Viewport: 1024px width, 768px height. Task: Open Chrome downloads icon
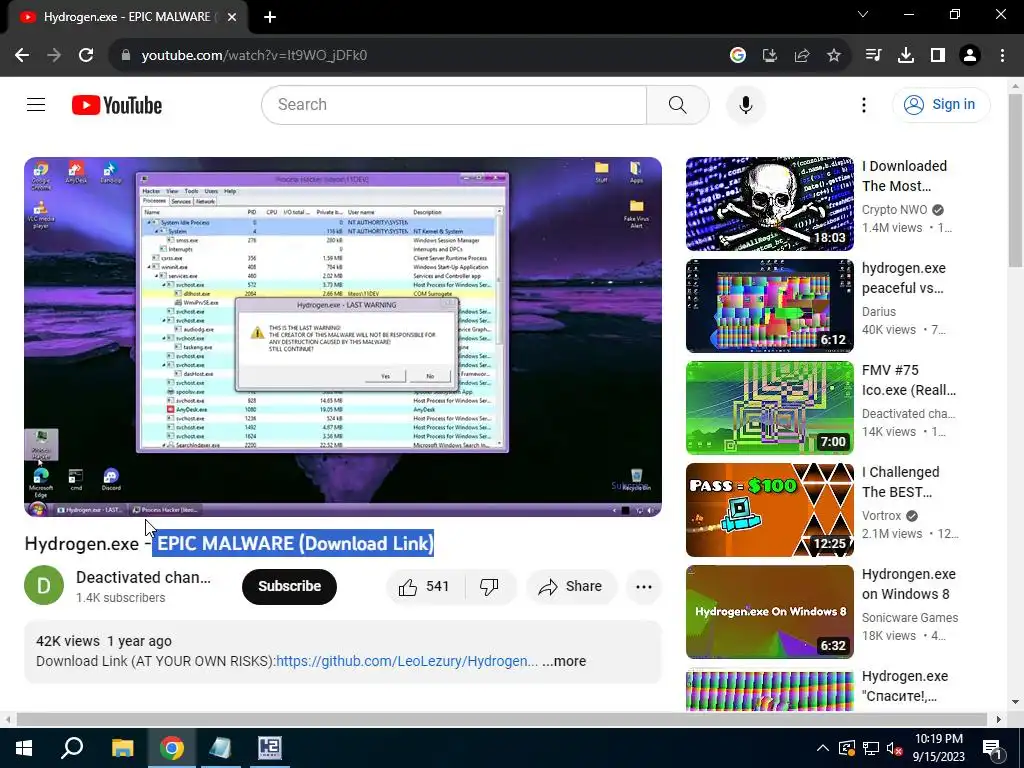click(x=906, y=56)
